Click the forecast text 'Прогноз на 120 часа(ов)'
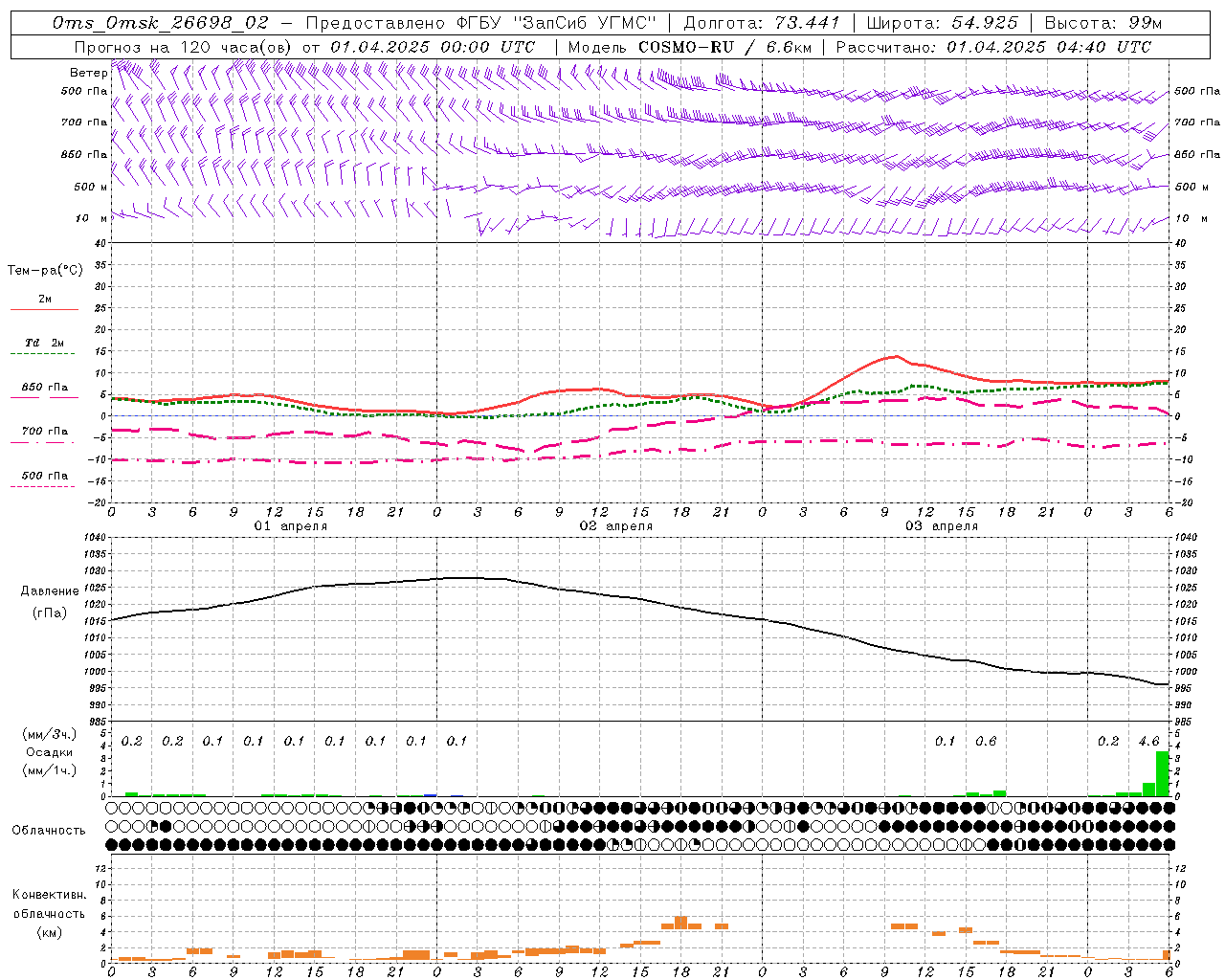Screen dimensions: 1225x980 [x=184, y=47]
